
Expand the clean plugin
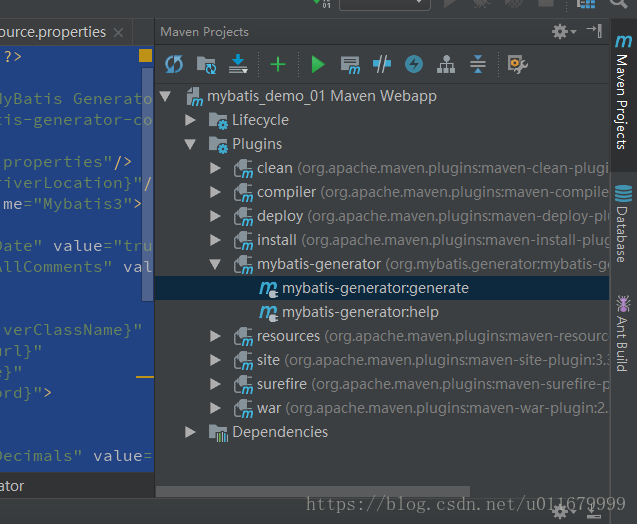(215, 168)
